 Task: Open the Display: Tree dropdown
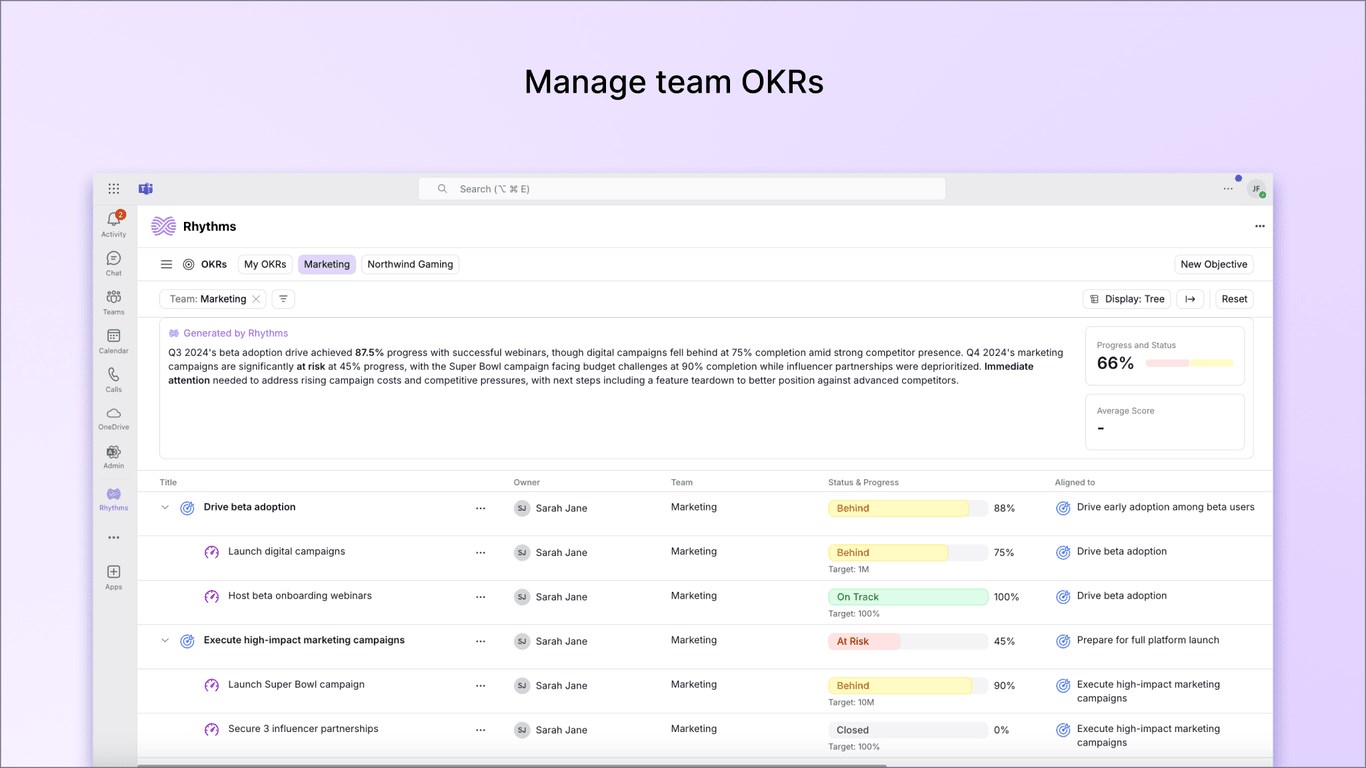click(x=1127, y=299)
